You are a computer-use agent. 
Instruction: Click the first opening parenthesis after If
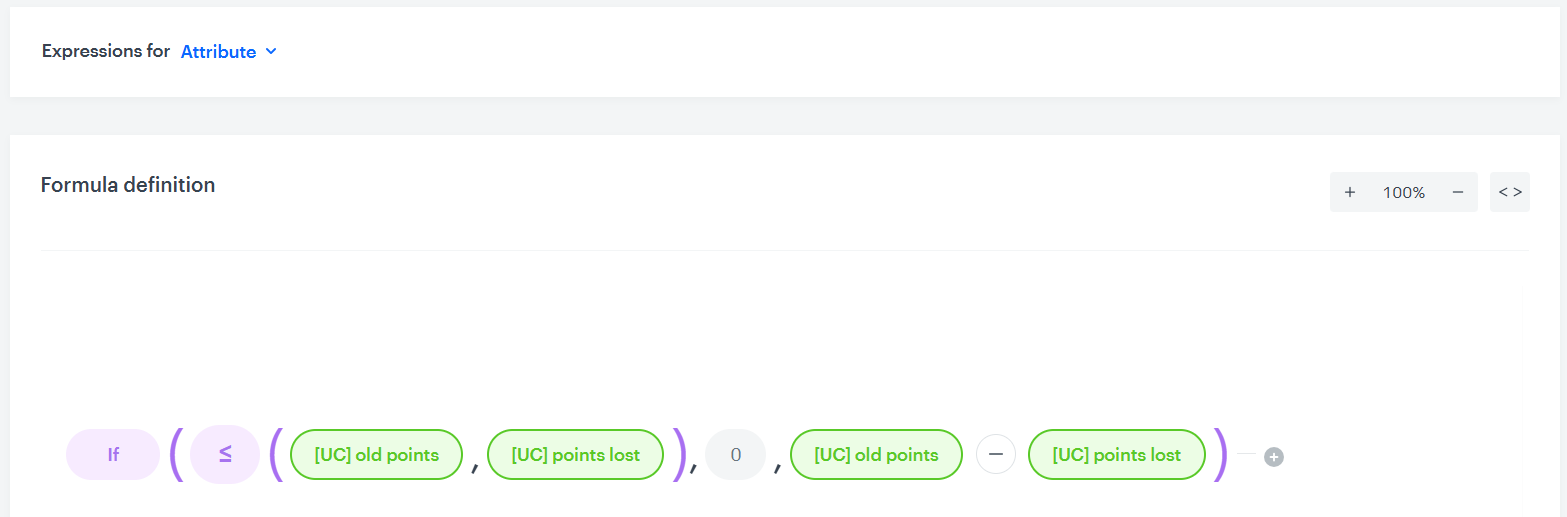176,455
